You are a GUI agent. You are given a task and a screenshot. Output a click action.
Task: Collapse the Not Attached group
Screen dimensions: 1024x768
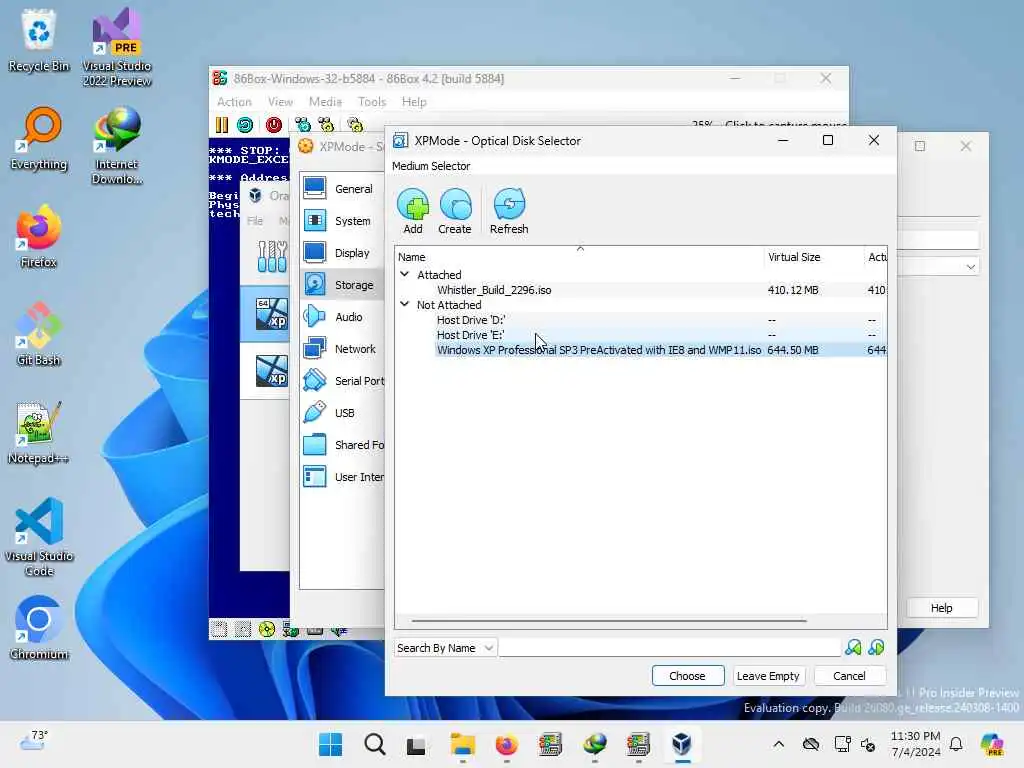404,304
